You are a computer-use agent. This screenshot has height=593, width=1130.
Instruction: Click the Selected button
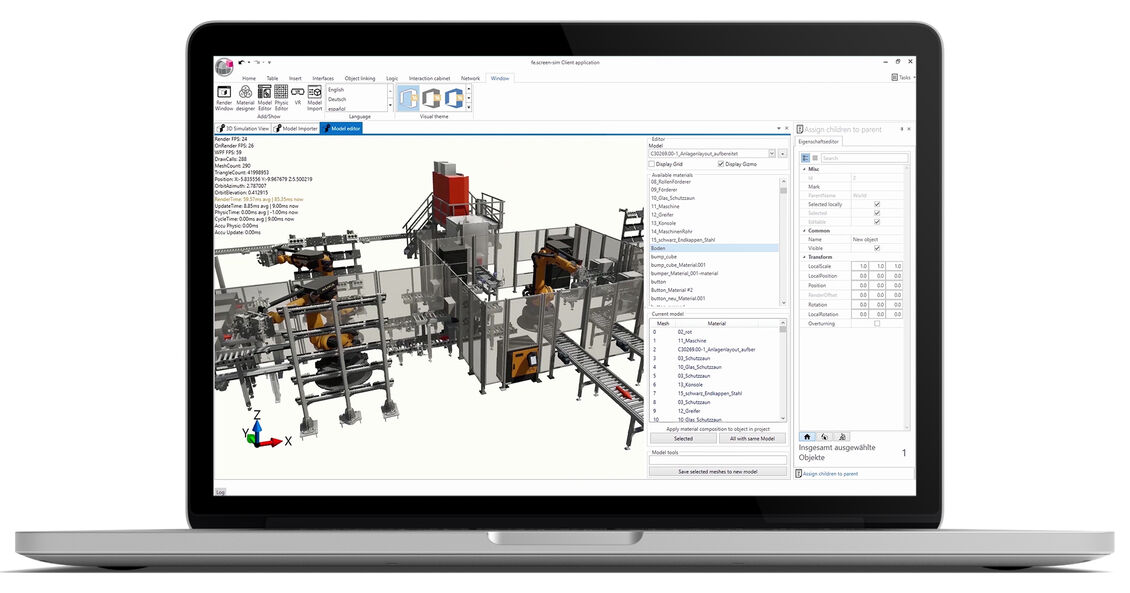(683, 438)
